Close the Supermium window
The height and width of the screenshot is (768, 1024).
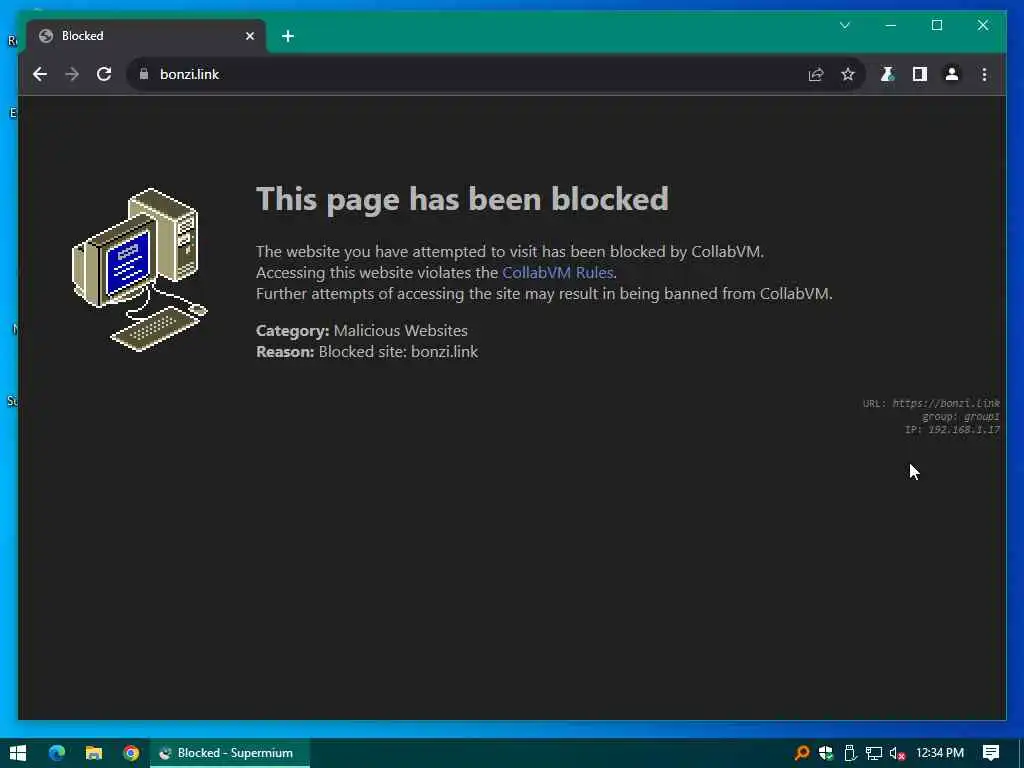tap(982, 25)
